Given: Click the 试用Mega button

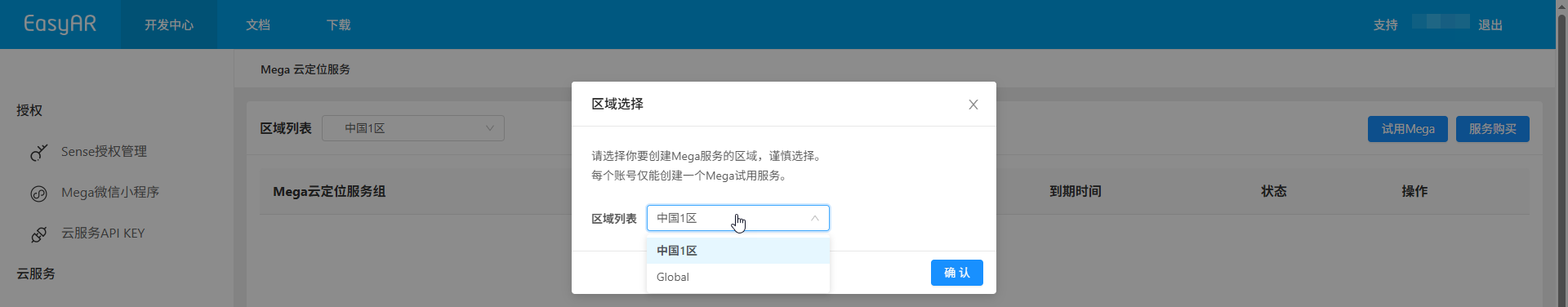Looking at the screenshot, I should click(1408, 129).
